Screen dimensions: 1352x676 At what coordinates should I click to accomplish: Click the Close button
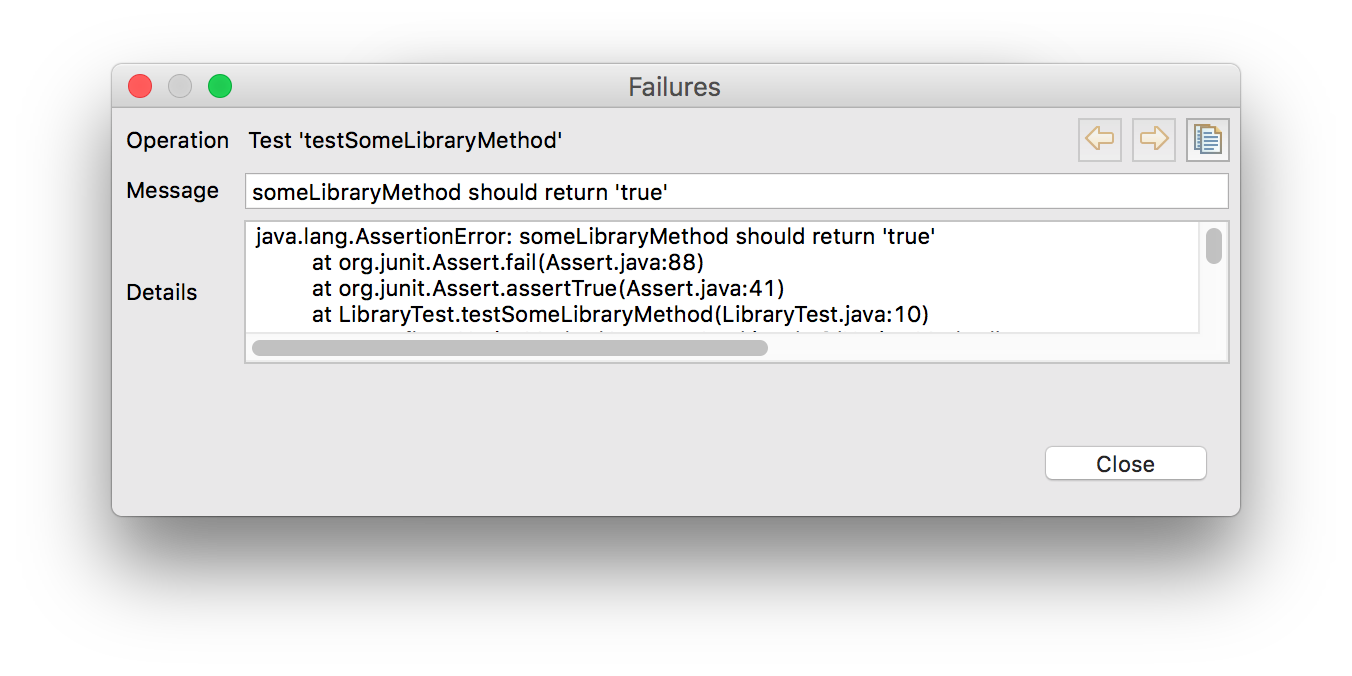(x=1125, y=464)
